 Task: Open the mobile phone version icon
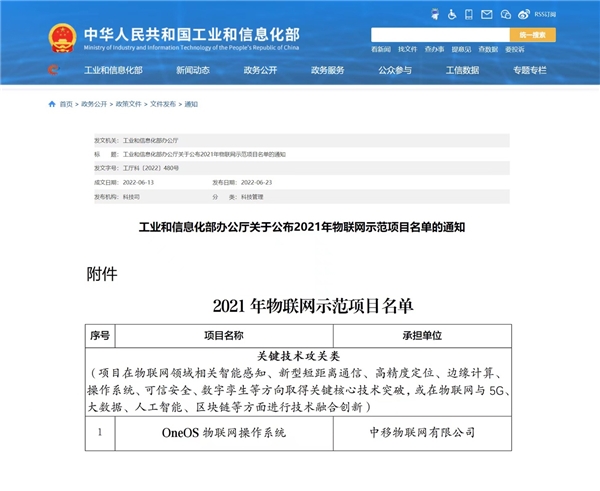[x=469, y=15]
